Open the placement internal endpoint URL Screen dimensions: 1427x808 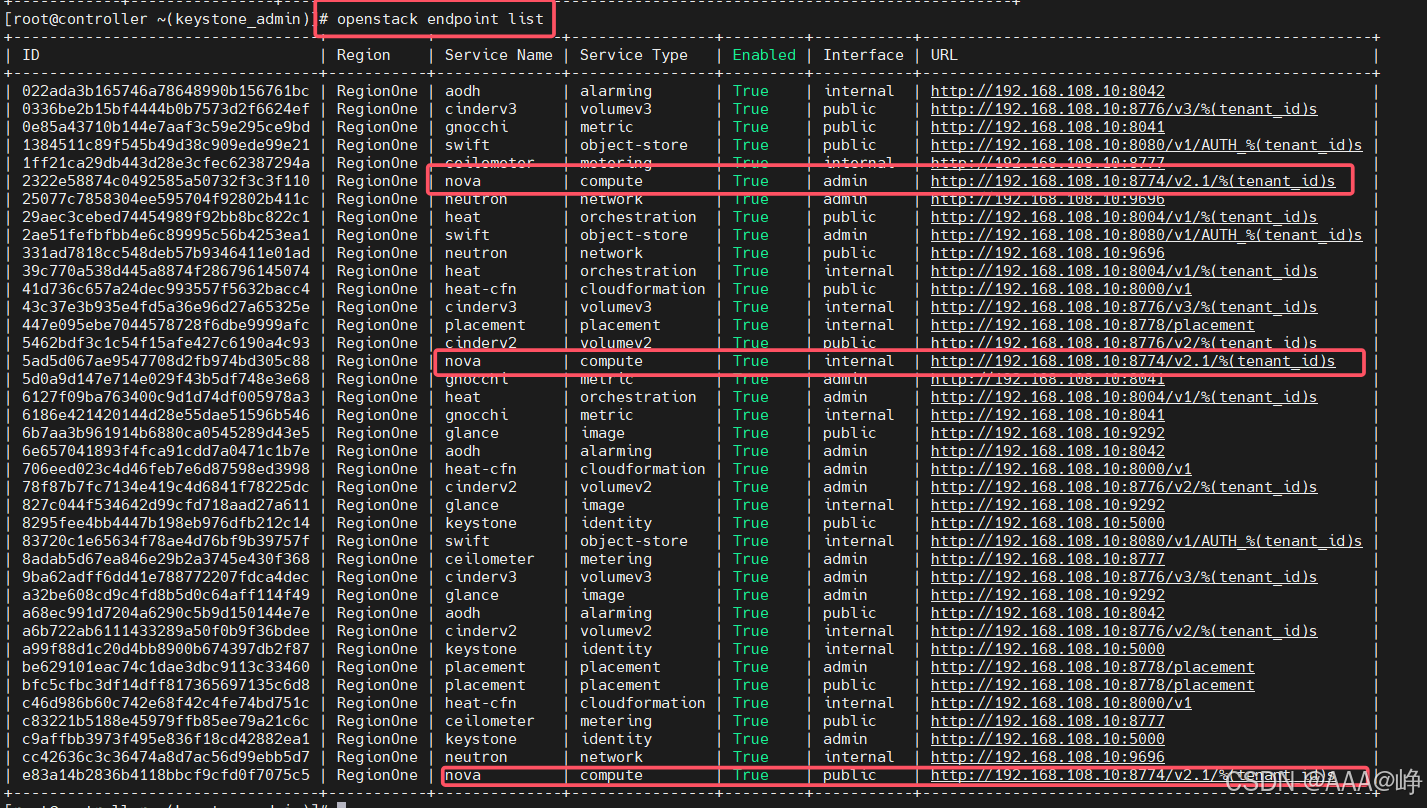pos(1093,325)
